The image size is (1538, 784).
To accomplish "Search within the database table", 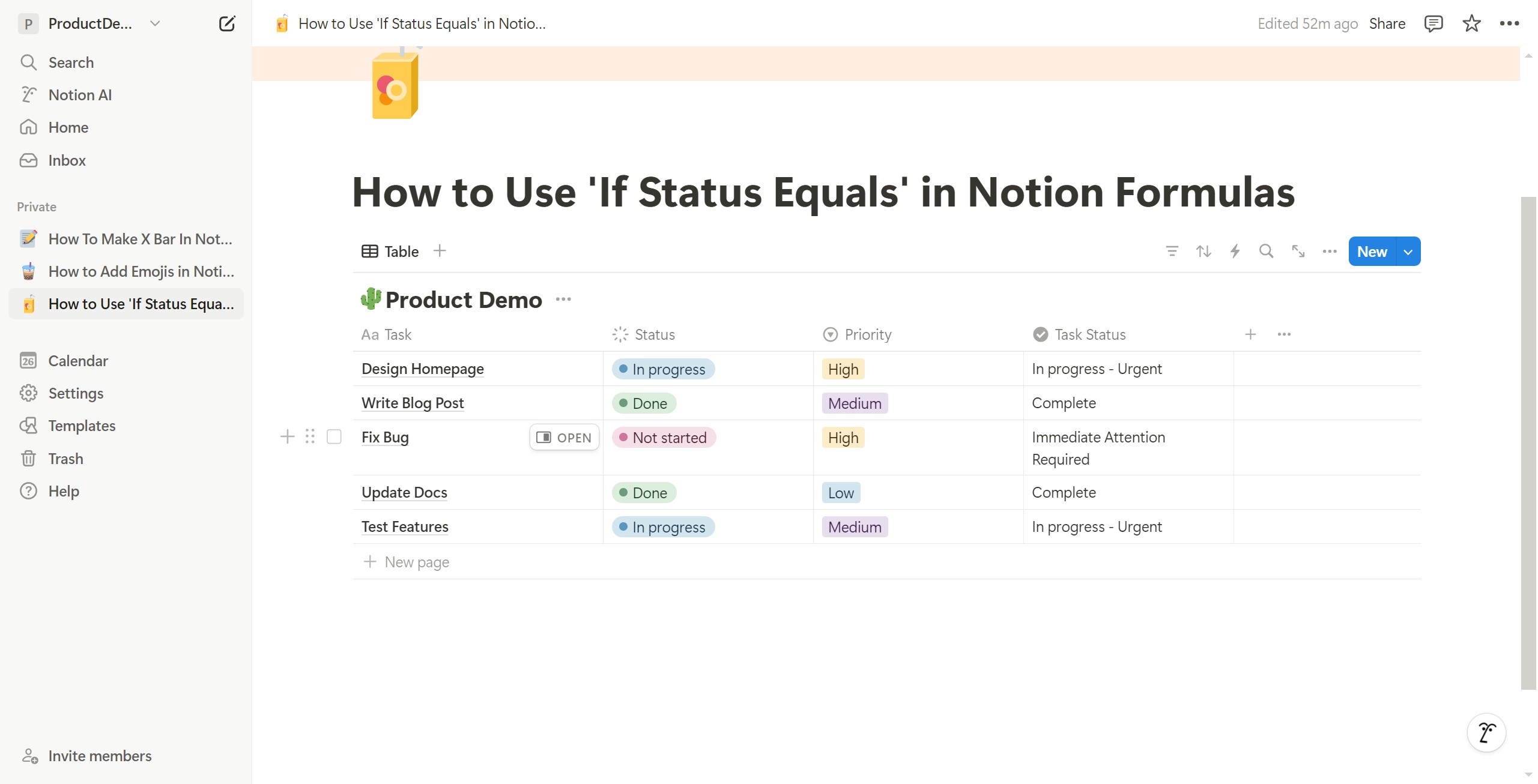I will [x=1266, y=251].
